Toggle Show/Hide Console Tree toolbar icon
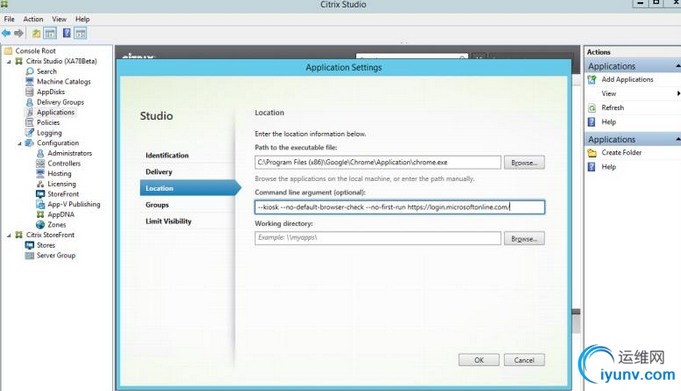 [x=50, y=33]
